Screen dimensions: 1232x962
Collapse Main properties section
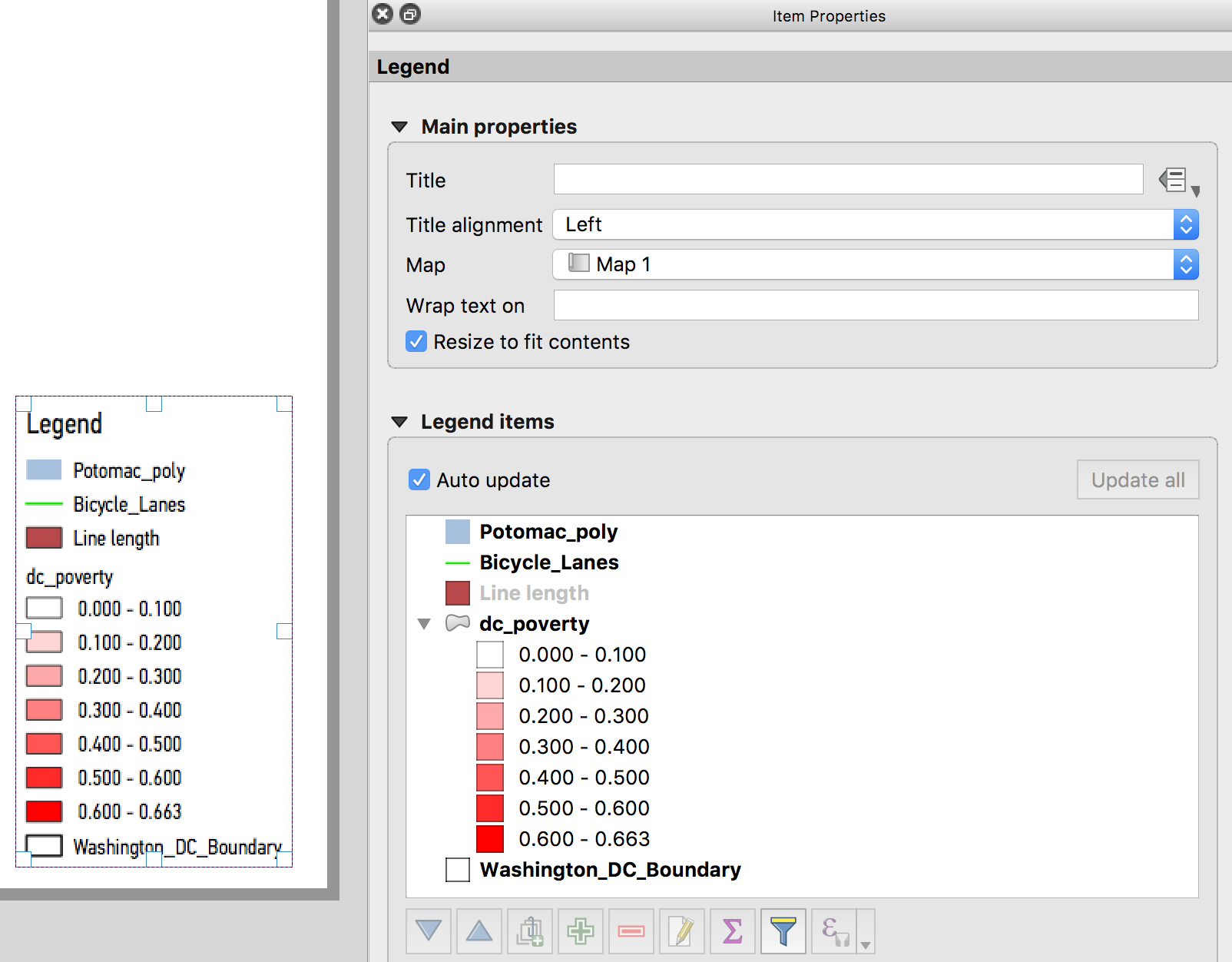coord(399,127)
